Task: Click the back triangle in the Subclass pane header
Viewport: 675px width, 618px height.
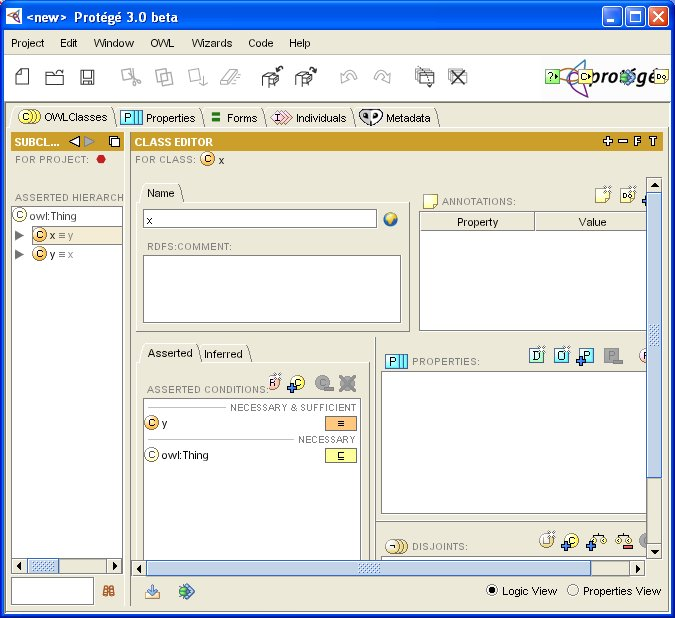Action: [74, 141]
